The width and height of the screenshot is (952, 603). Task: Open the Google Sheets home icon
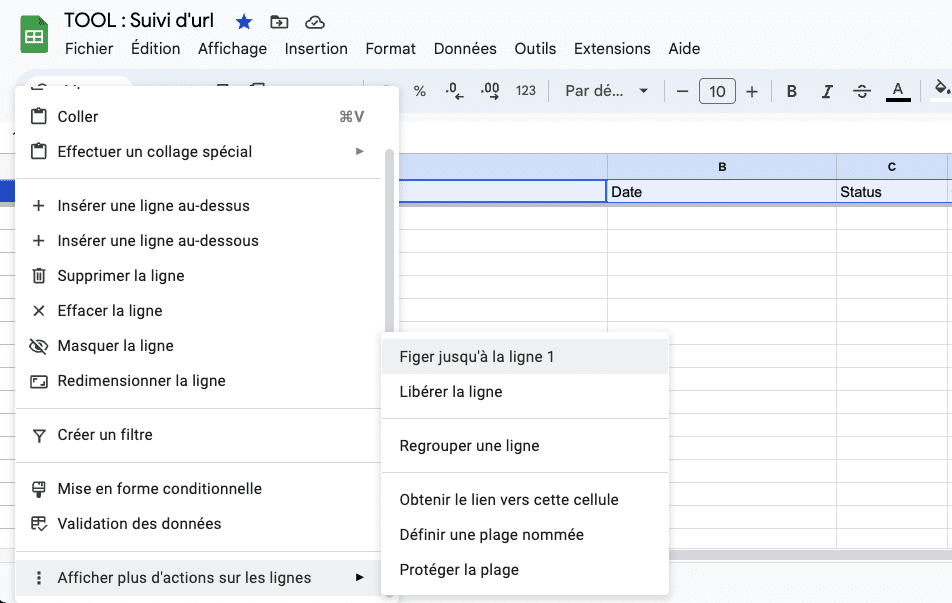pos(34,35)
